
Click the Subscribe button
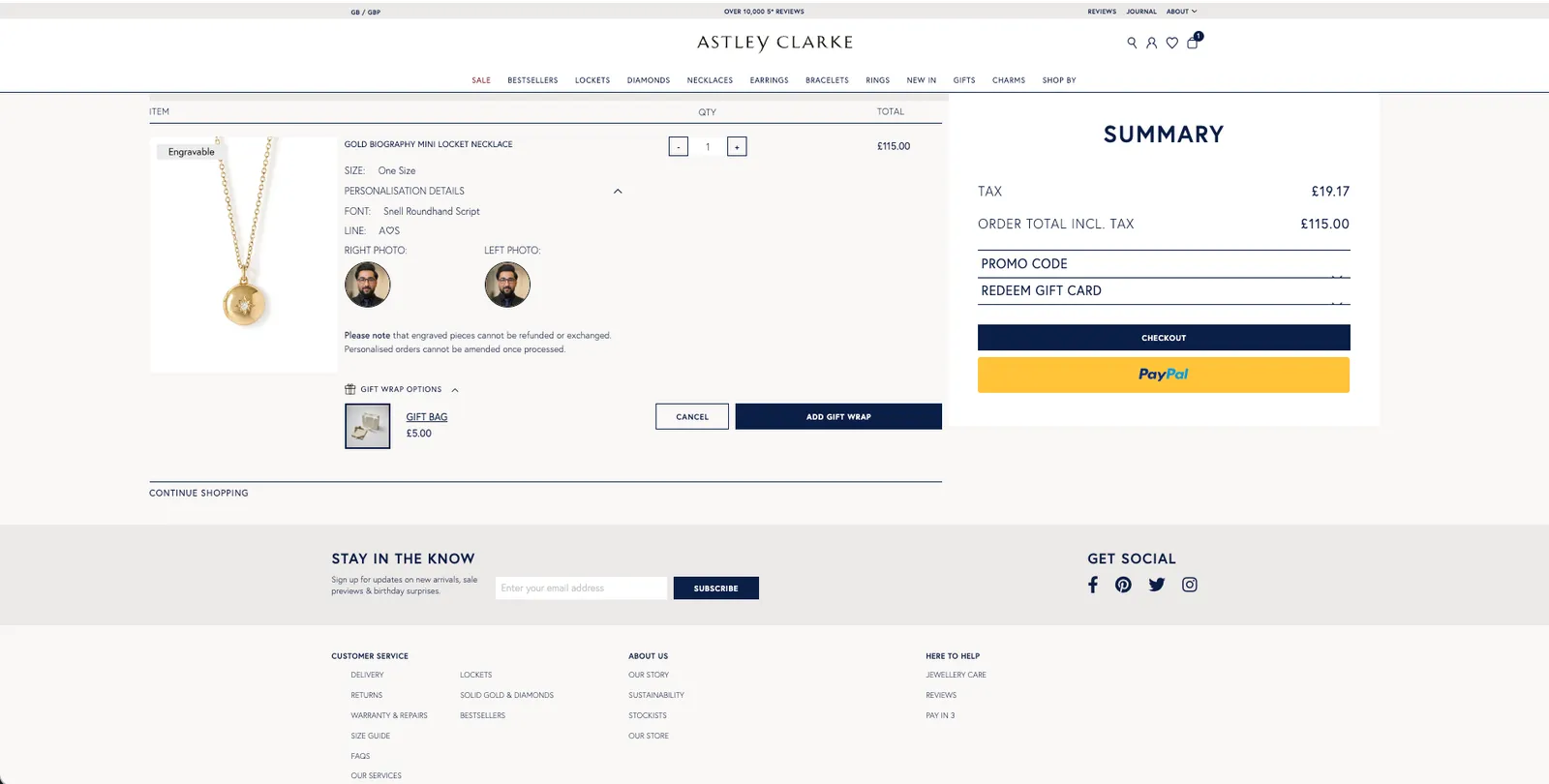tap(716, 588)
